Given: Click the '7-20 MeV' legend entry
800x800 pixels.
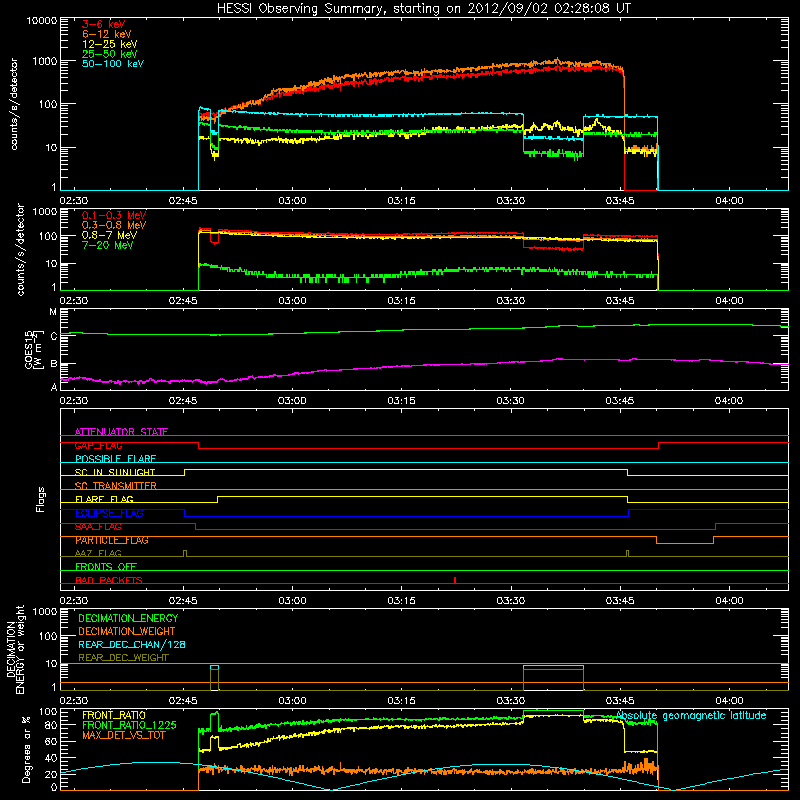Looking at the screenshot, I should point(108,245).
